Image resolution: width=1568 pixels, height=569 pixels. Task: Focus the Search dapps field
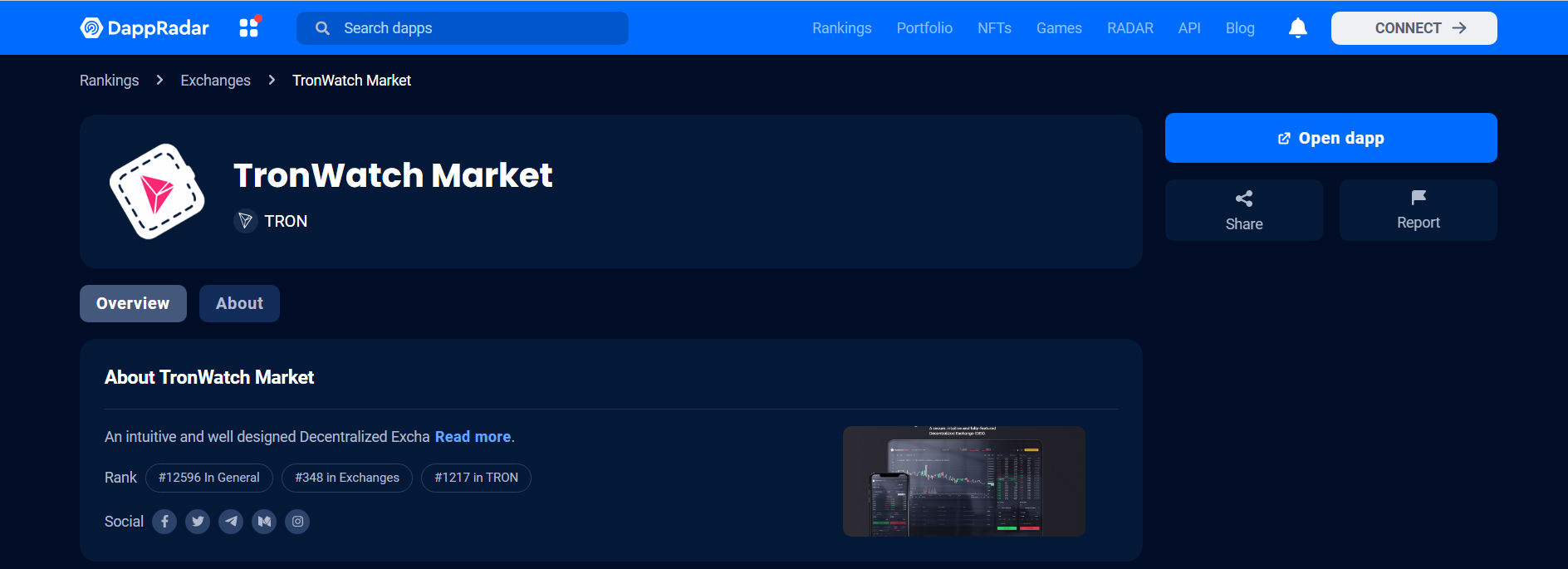coord(463,28)
